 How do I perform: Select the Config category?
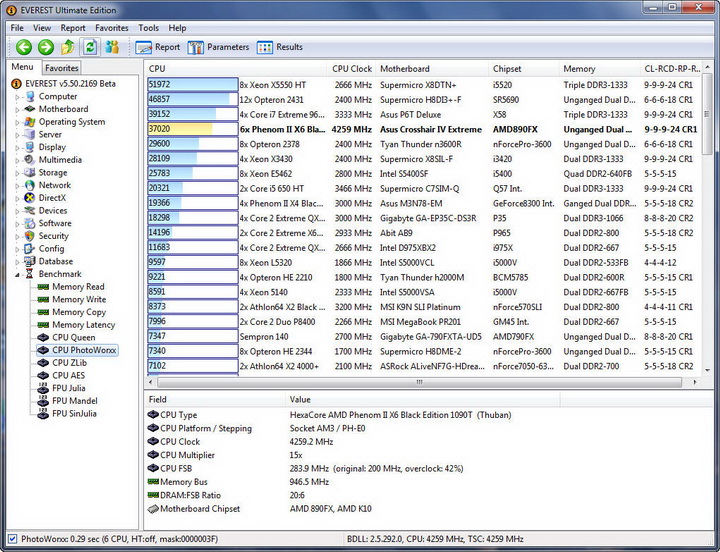51,248
